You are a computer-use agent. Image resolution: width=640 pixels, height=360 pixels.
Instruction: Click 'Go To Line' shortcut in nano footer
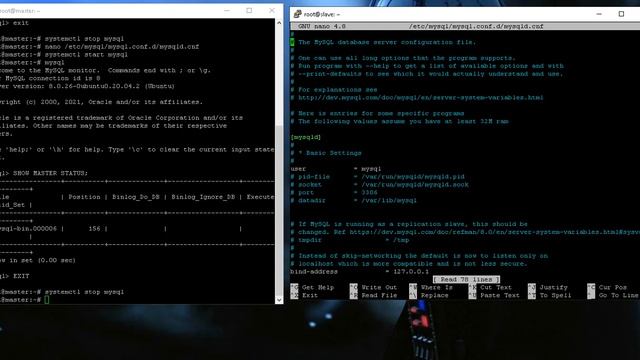click(x=613, y=295)
